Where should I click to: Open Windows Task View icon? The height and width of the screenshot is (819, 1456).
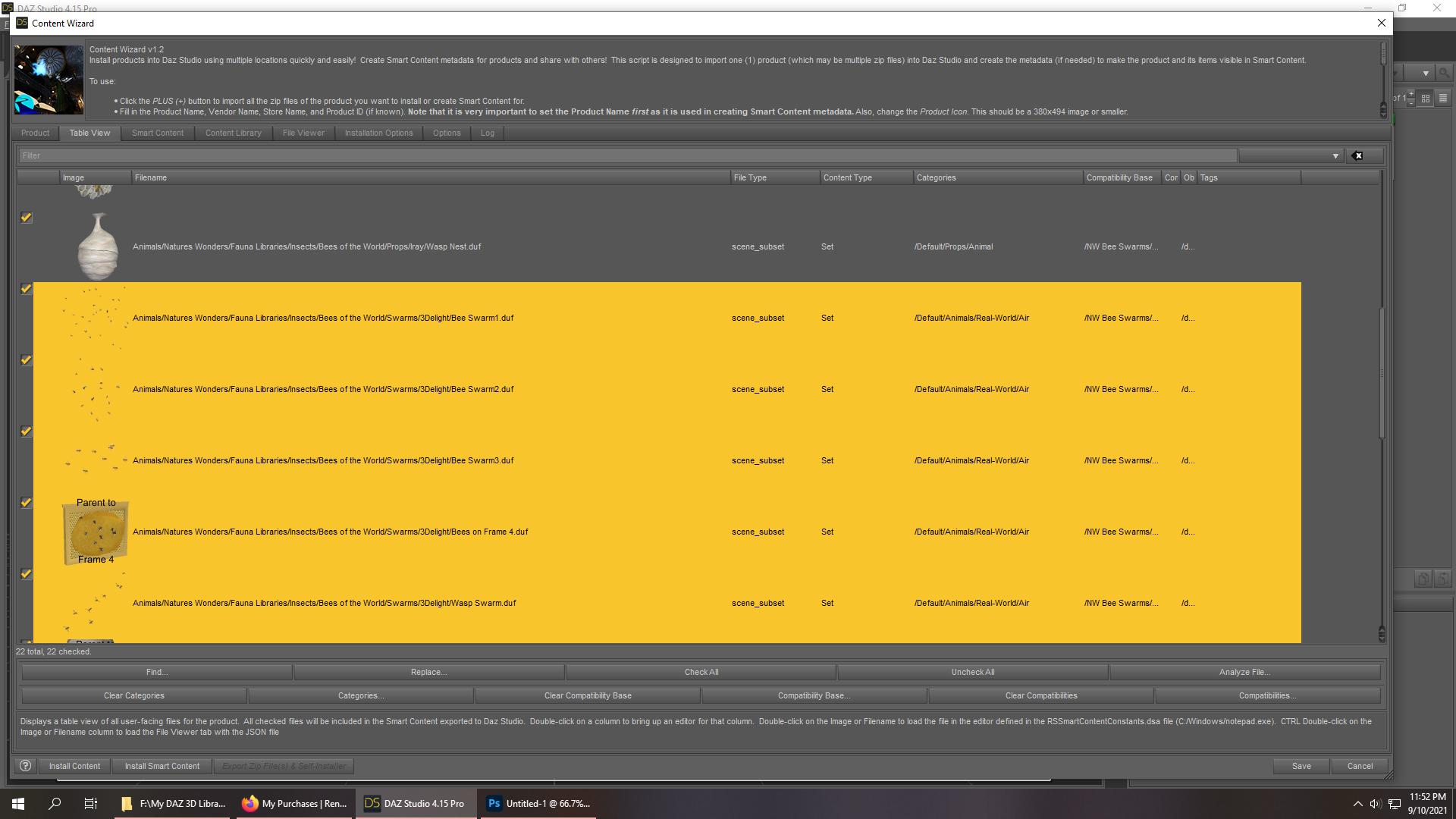pos(90,804)
